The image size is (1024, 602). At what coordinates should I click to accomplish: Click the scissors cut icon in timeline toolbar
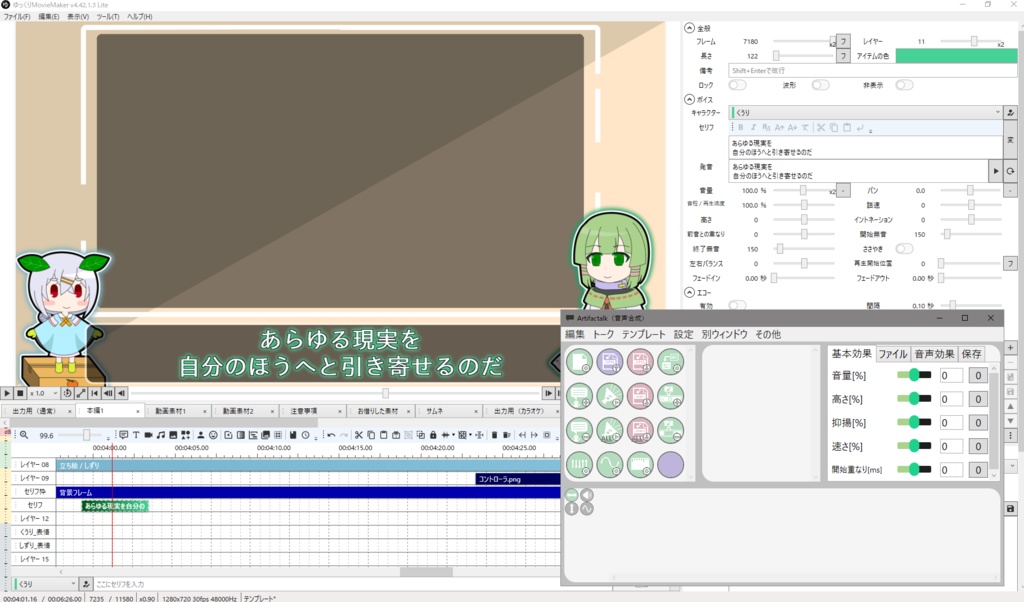pyautogui.click(x=359, y=435)
